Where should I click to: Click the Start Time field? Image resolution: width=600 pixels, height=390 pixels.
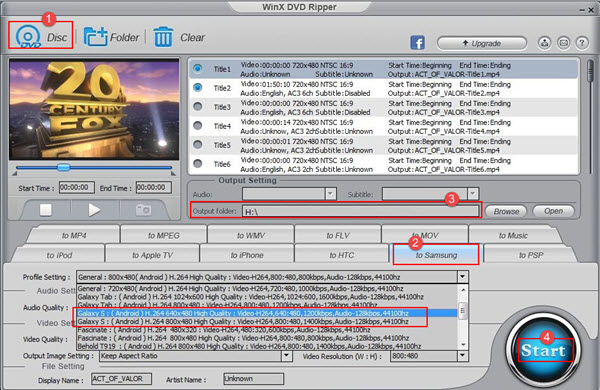[x=77, y=188]
